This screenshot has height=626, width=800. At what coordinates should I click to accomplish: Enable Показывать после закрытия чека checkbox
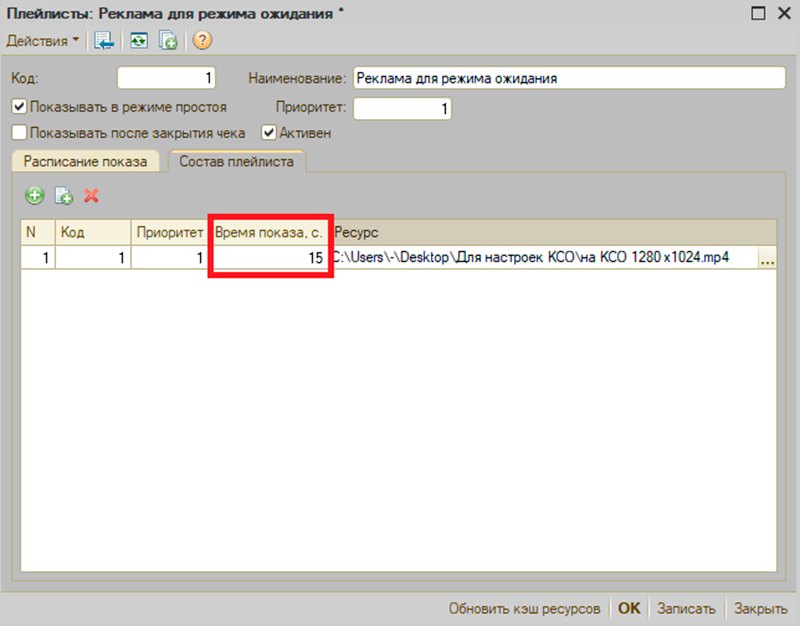click(19, 133)
